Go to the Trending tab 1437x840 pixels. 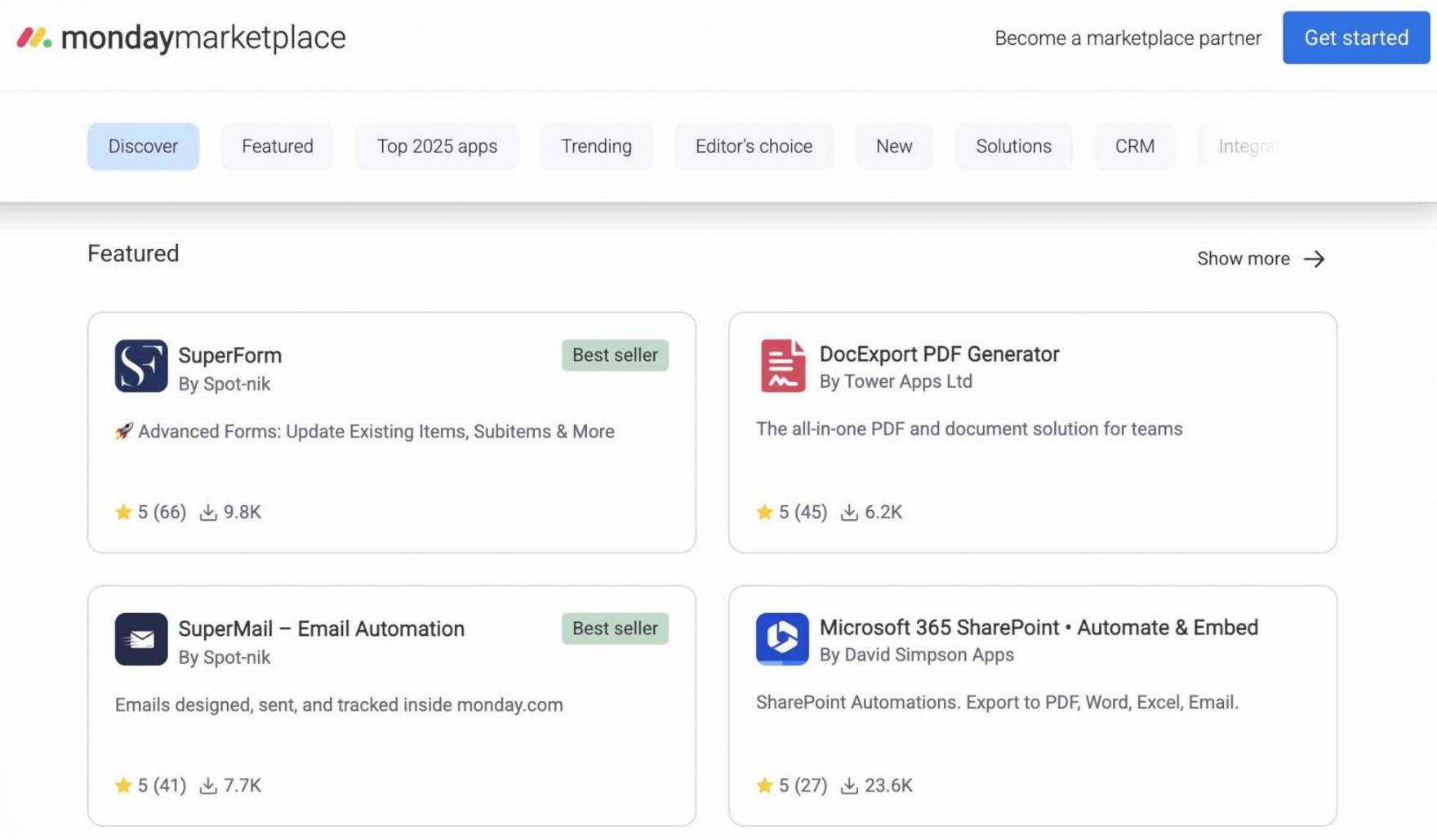596,146
